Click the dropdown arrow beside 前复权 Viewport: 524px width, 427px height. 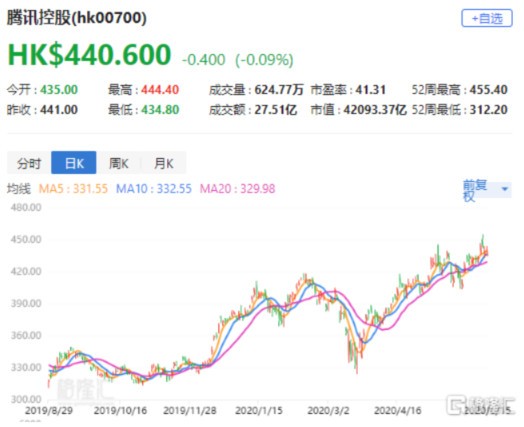505,189
